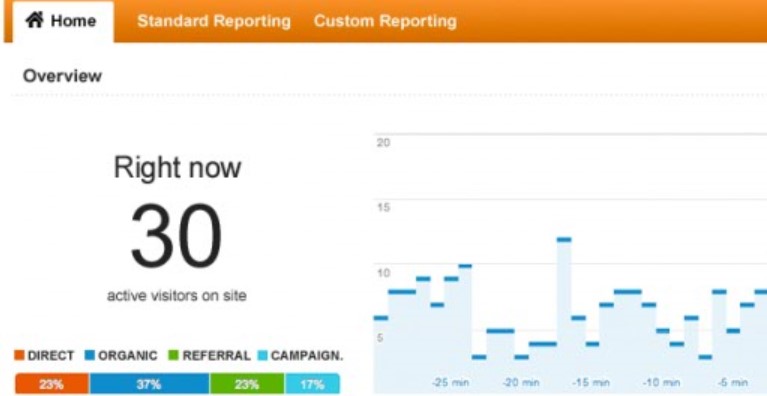The width and height of the screenshot is (767, 396).
Task: Click the Overview heading
Action: pyautogui.click(x=62, y=76)
